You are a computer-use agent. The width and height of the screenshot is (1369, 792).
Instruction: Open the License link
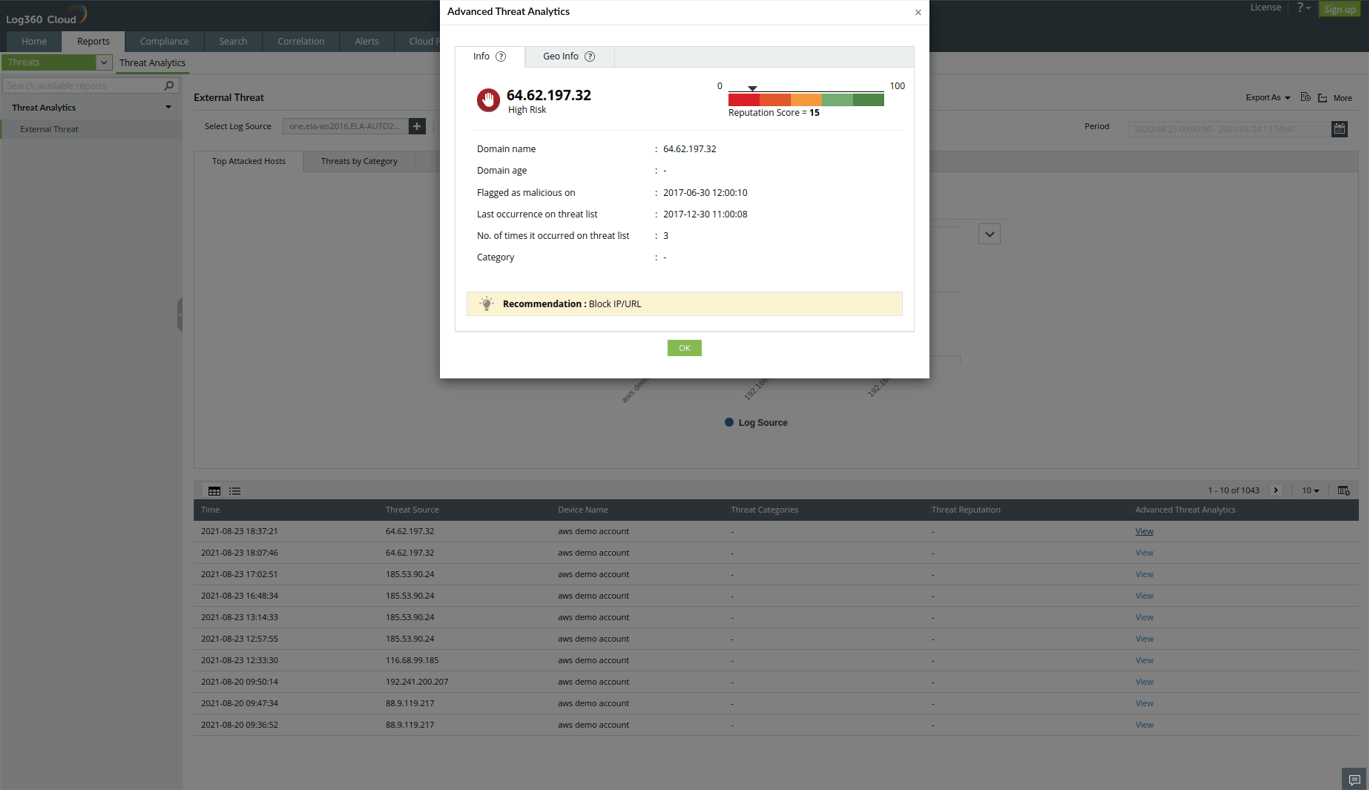1265,8
